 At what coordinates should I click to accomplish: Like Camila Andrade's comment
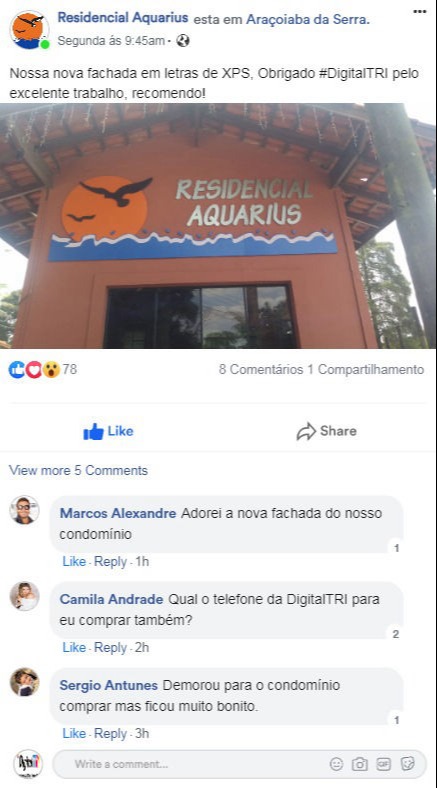[x=74, y=647]
